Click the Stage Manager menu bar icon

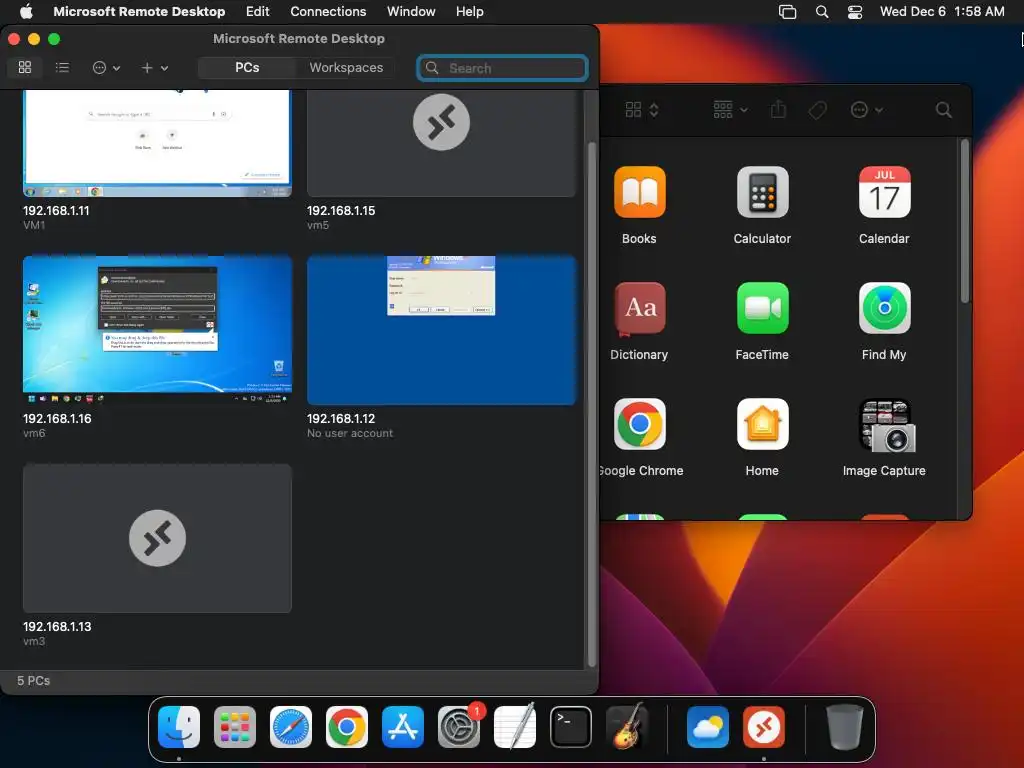pyautogui.click(x=788, y=12)
